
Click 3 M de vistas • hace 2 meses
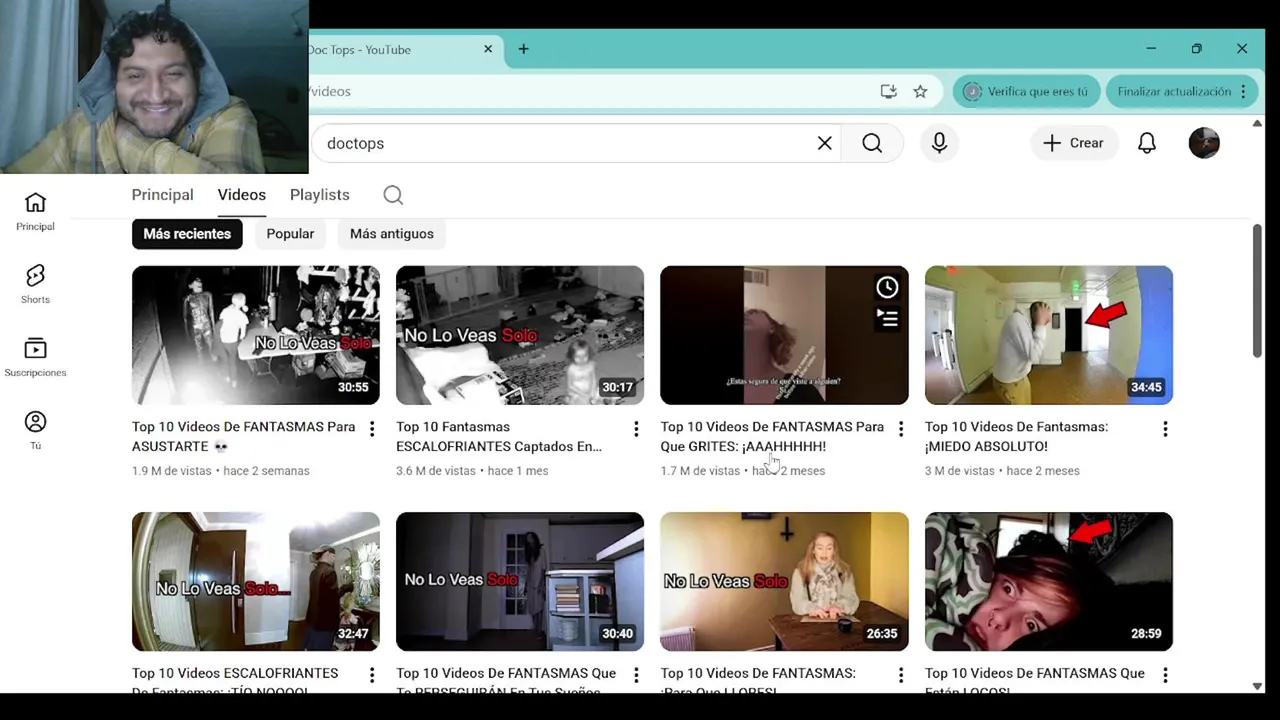(x=1002, y=471)
